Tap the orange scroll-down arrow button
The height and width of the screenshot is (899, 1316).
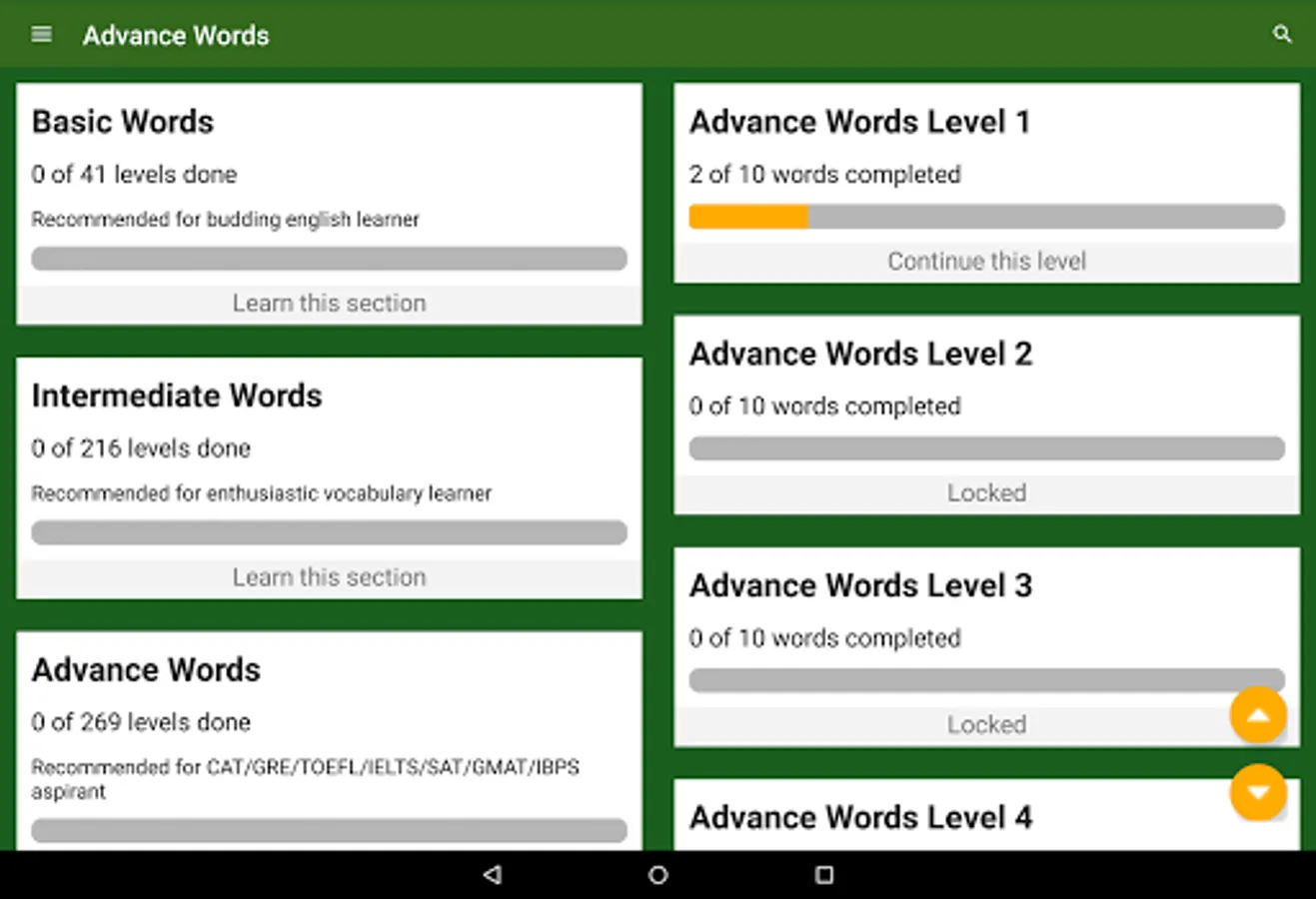coord(1258,792)
